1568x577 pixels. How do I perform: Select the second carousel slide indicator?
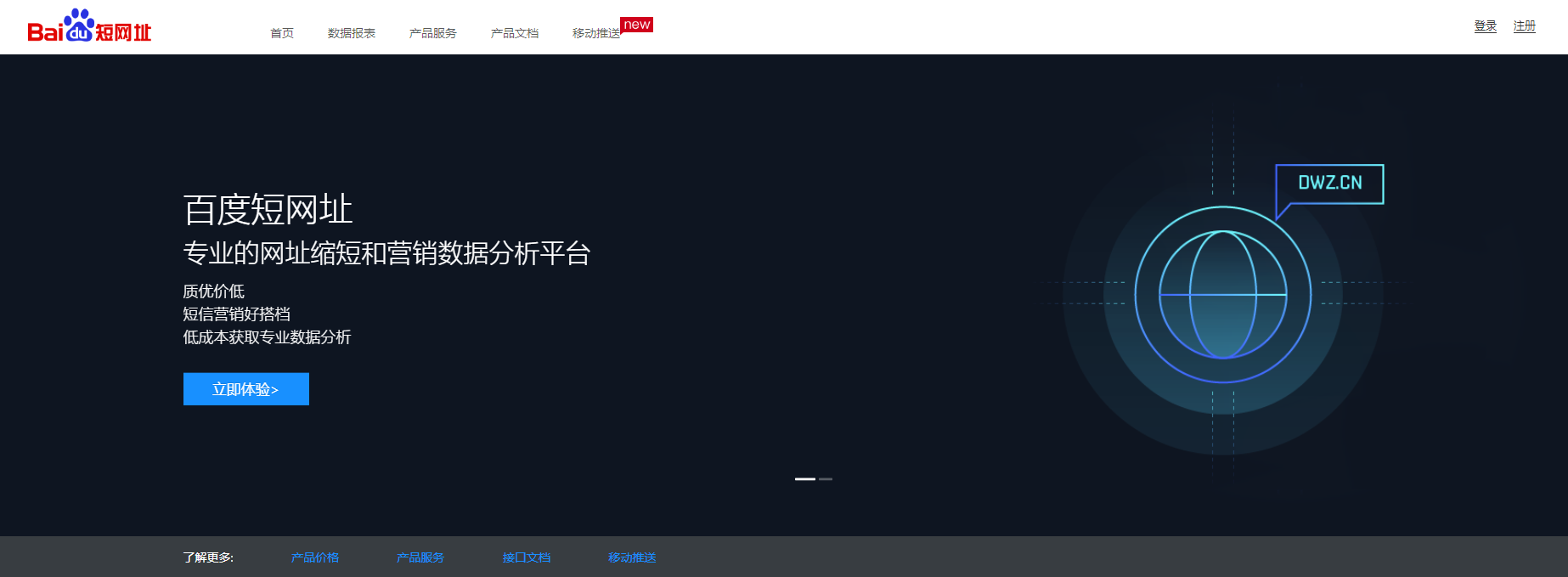click(x=826, y=479)
